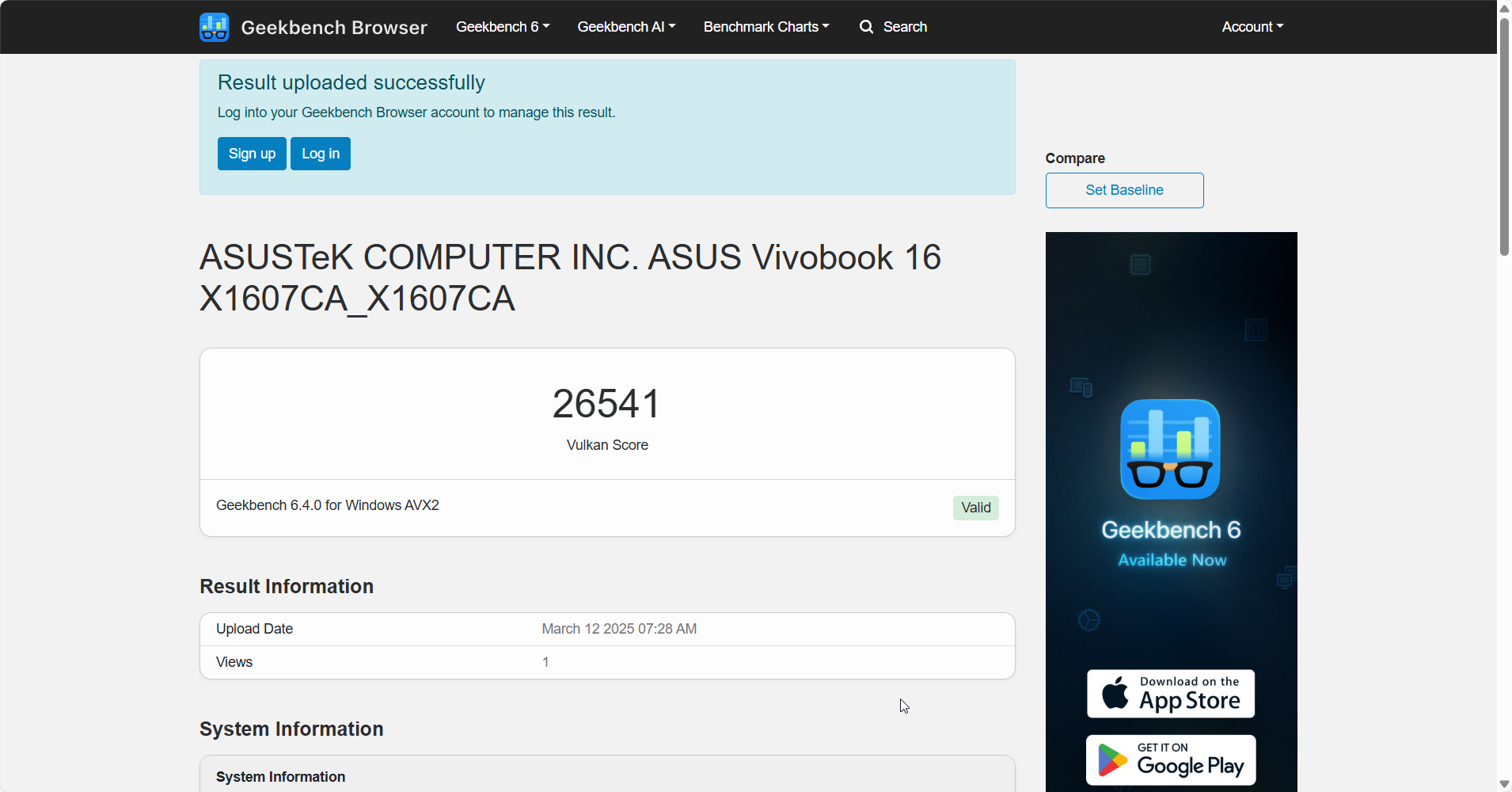1512x792 pixels.
Task: Click the 'Geekbench 6 Available Now' ad text
Action: 1172,543
